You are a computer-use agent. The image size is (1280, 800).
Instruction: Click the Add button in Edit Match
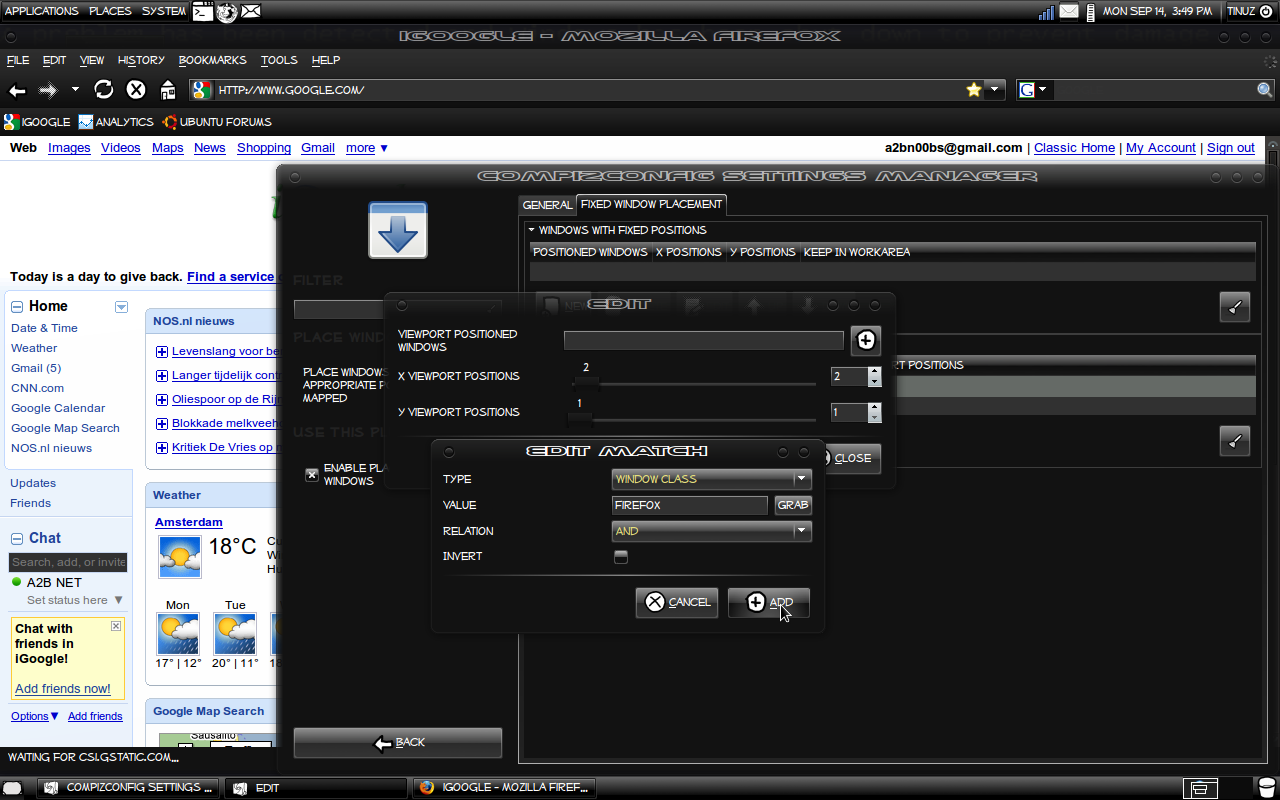pos(769,602)
